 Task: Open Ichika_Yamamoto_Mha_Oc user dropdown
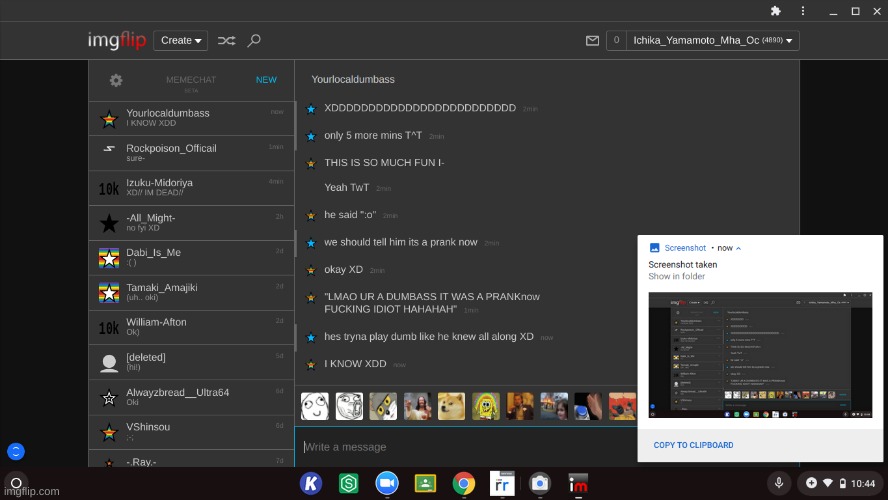click(714, 41)
